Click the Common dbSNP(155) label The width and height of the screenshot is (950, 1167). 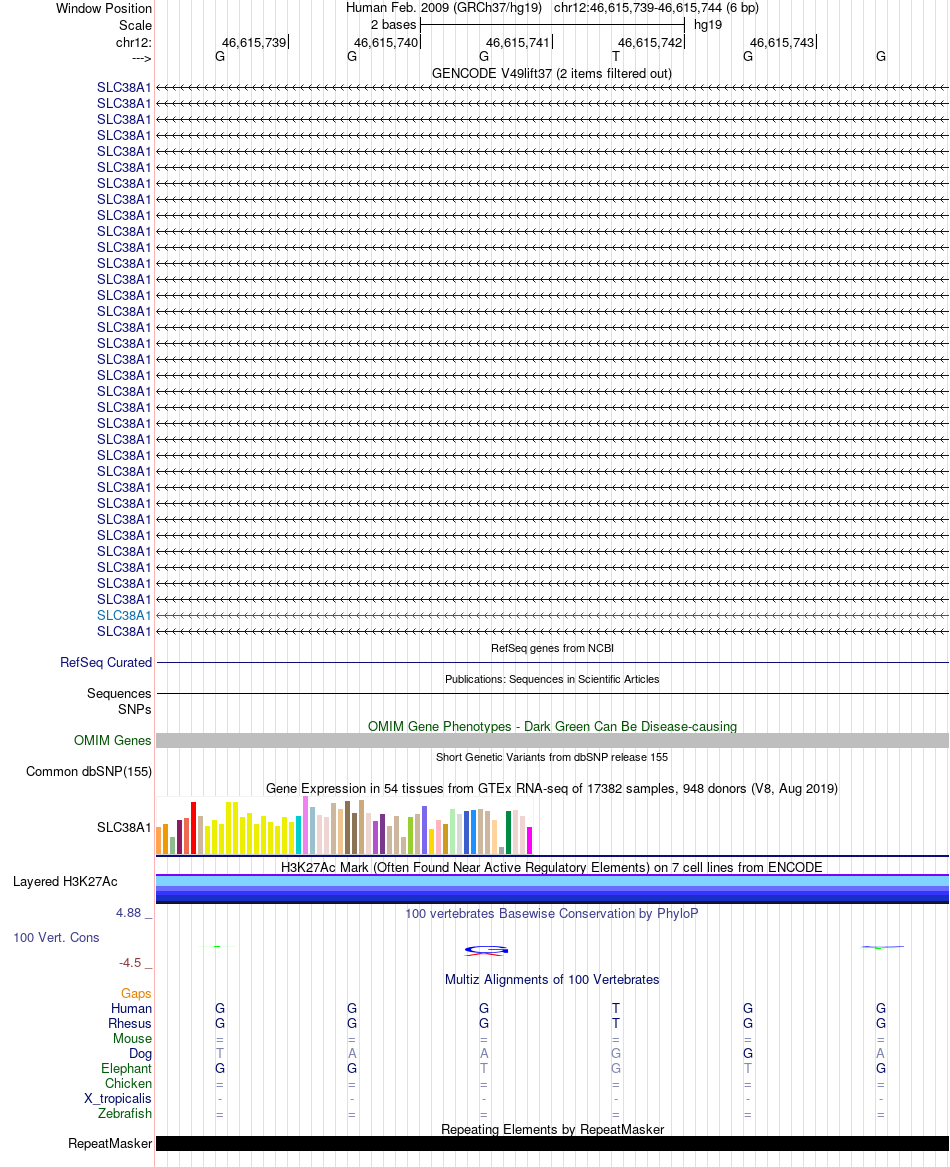89,772
